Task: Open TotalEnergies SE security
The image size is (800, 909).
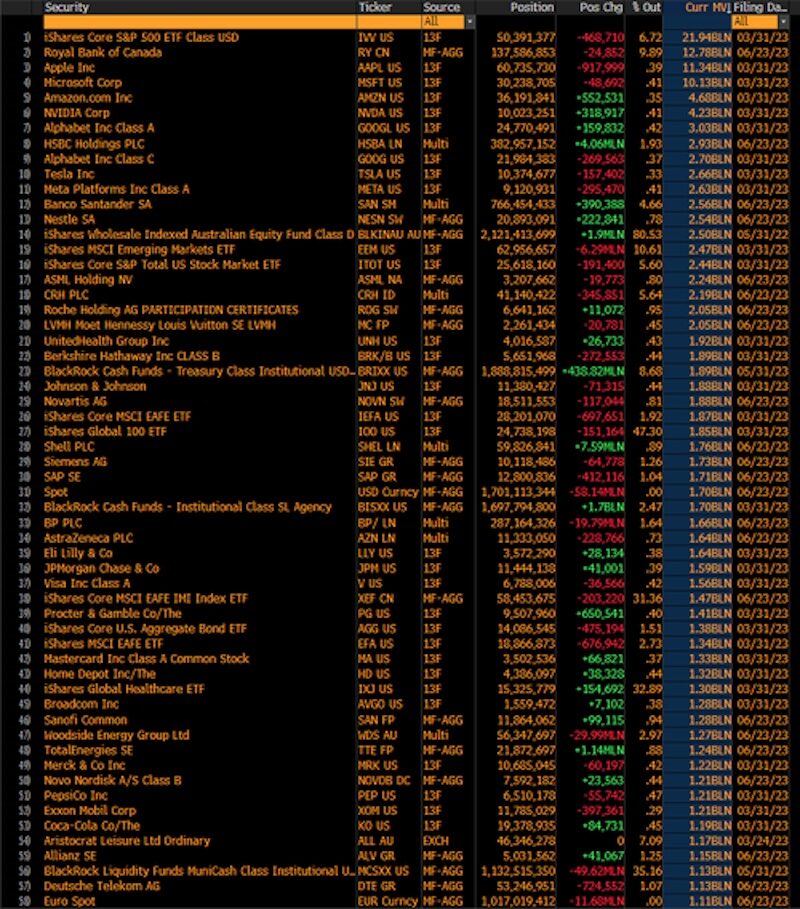Action: coord(88,750)
